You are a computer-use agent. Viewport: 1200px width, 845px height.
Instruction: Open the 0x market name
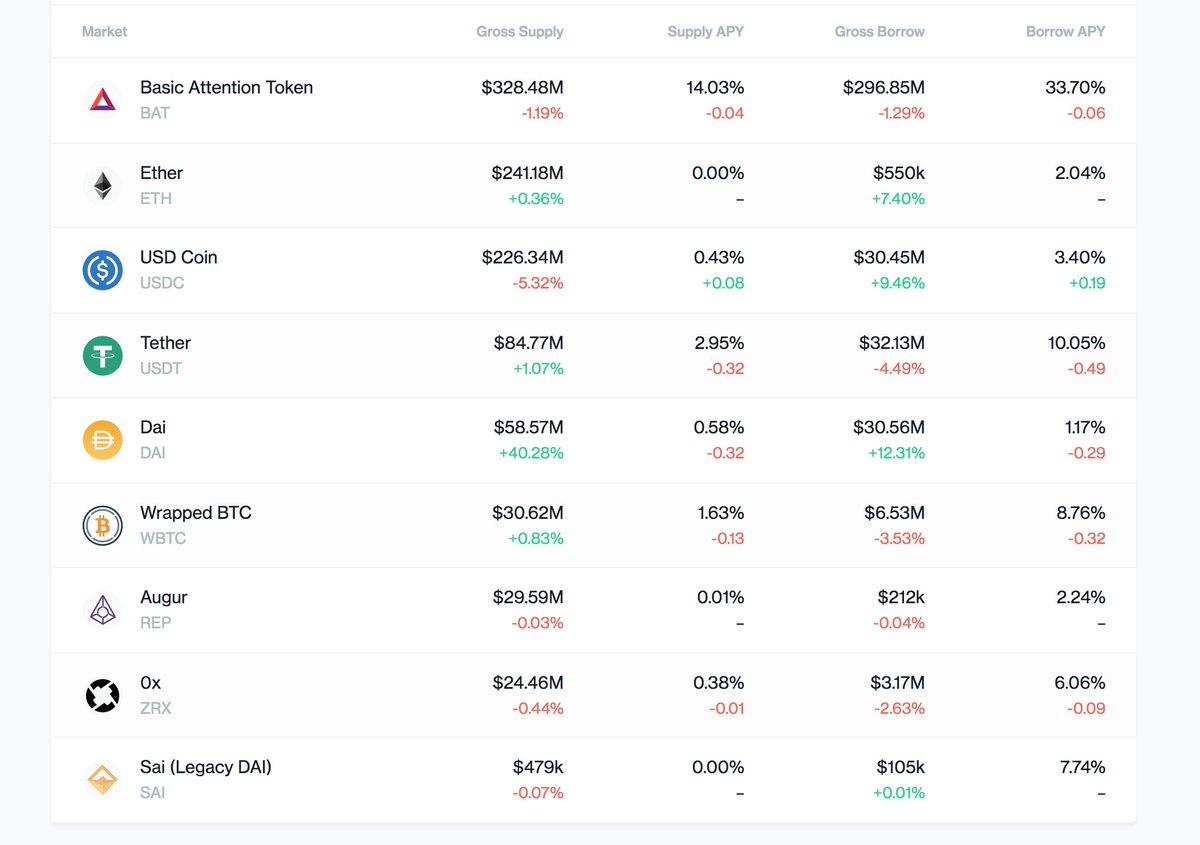click(x=150, y=683)
